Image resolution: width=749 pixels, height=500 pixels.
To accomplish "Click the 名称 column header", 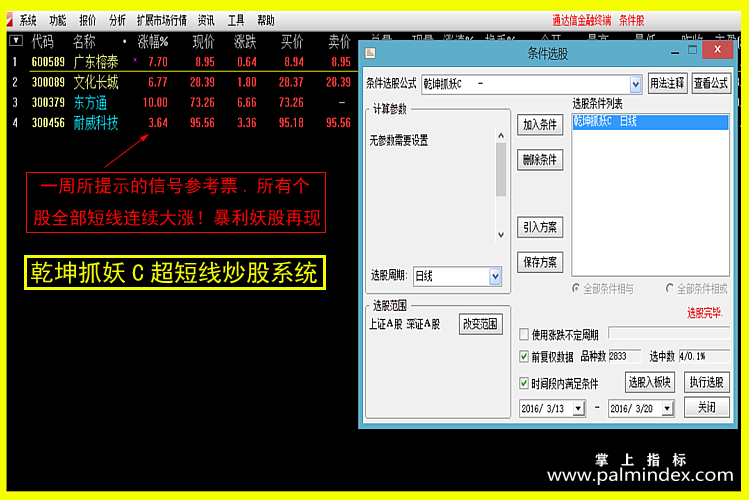I will click(x=84, y=42).
